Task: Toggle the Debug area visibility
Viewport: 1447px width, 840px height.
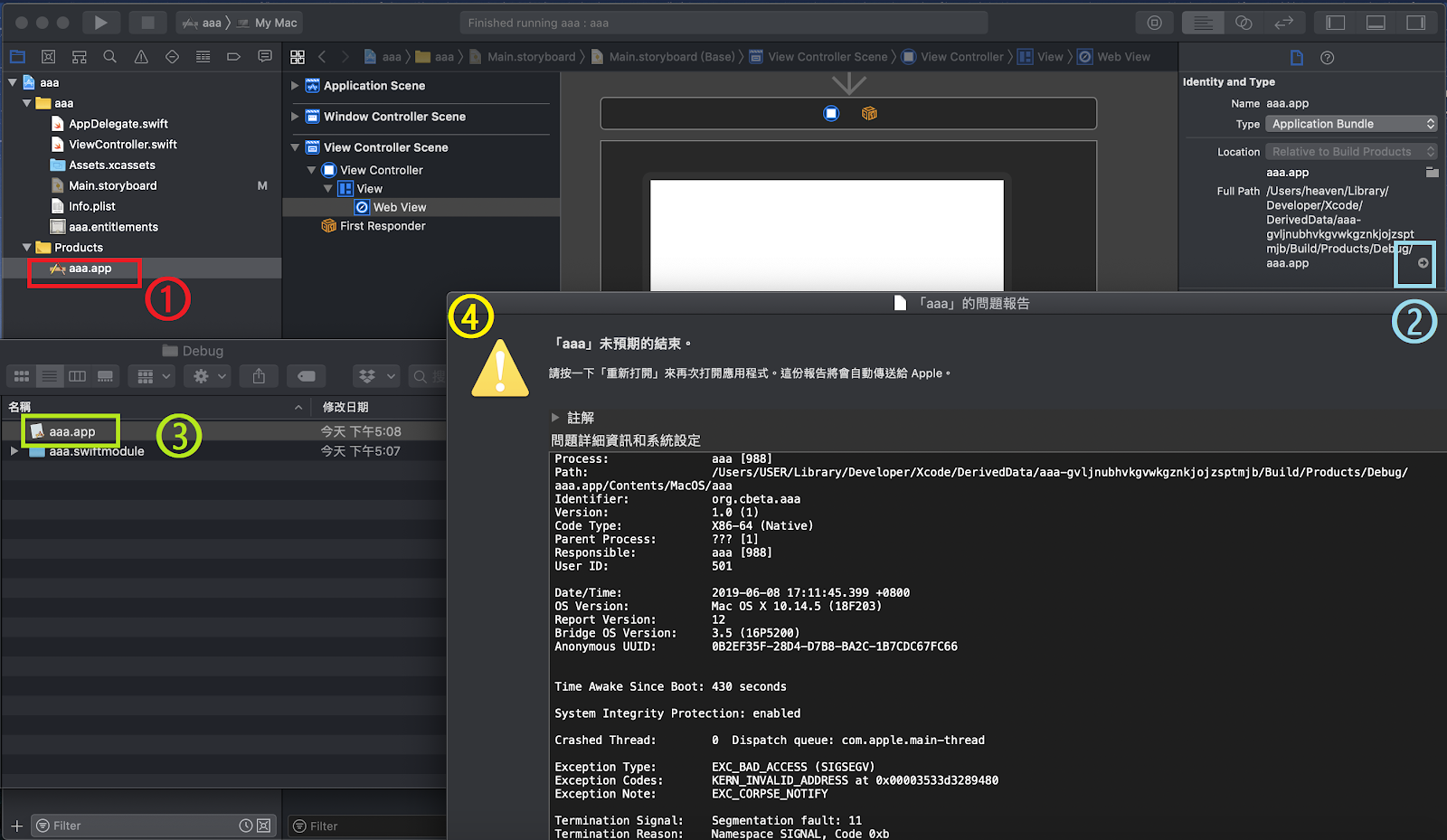Action: click(1376, 23)
